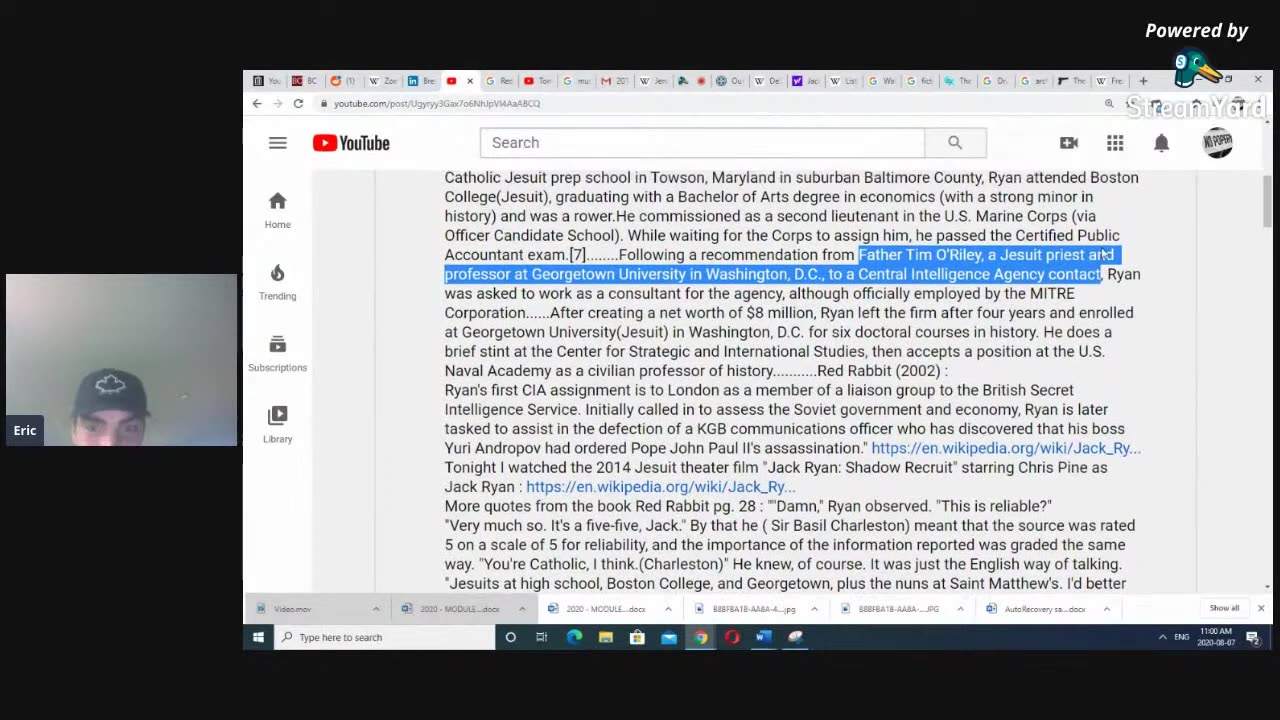Open the account avatar menu
Screen dimensions: 1280x720
click(1217, 143)
